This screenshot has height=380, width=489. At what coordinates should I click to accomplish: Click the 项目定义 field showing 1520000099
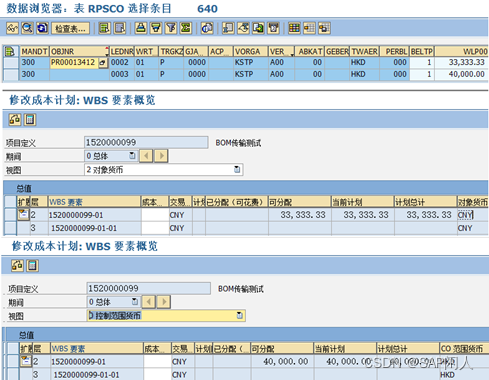146,143
